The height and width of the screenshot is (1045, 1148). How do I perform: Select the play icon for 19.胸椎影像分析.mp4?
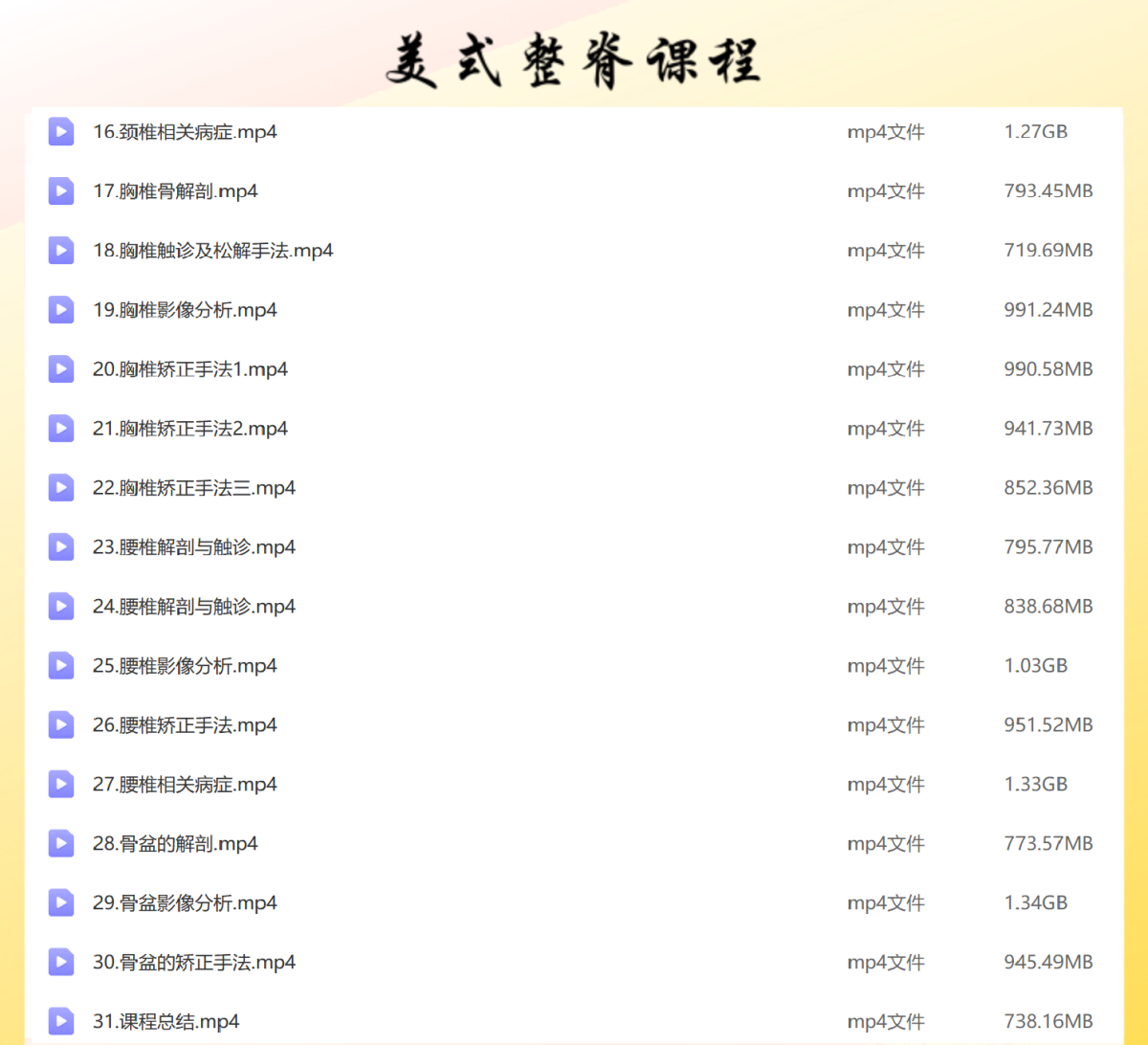click(61, 310)
